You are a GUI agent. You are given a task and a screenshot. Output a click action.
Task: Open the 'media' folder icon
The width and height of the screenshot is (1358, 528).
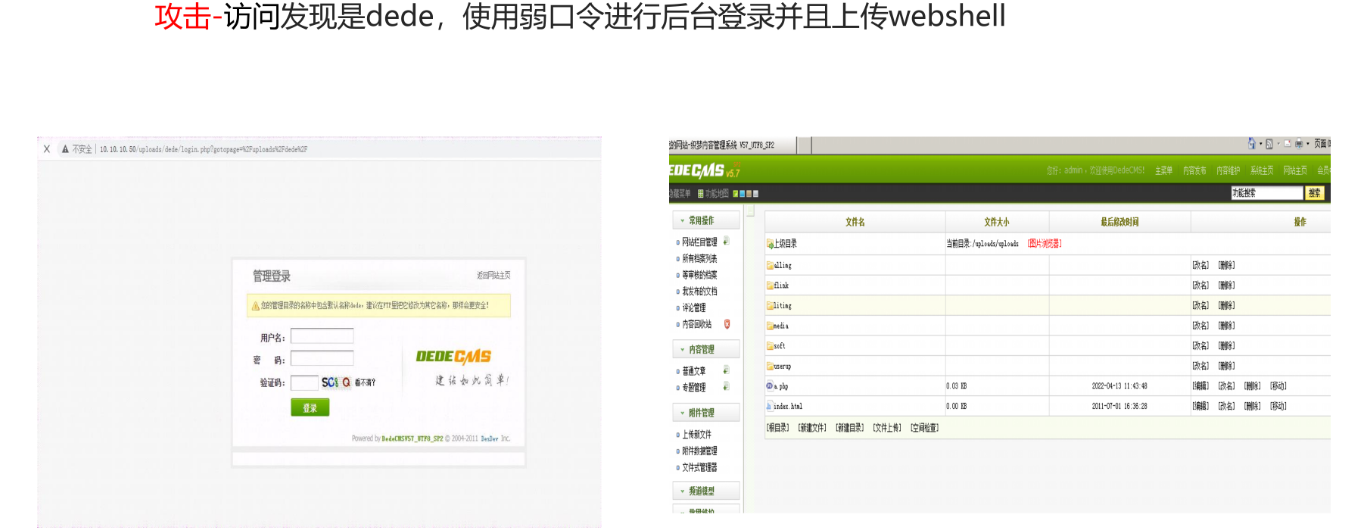click(770, 326)
